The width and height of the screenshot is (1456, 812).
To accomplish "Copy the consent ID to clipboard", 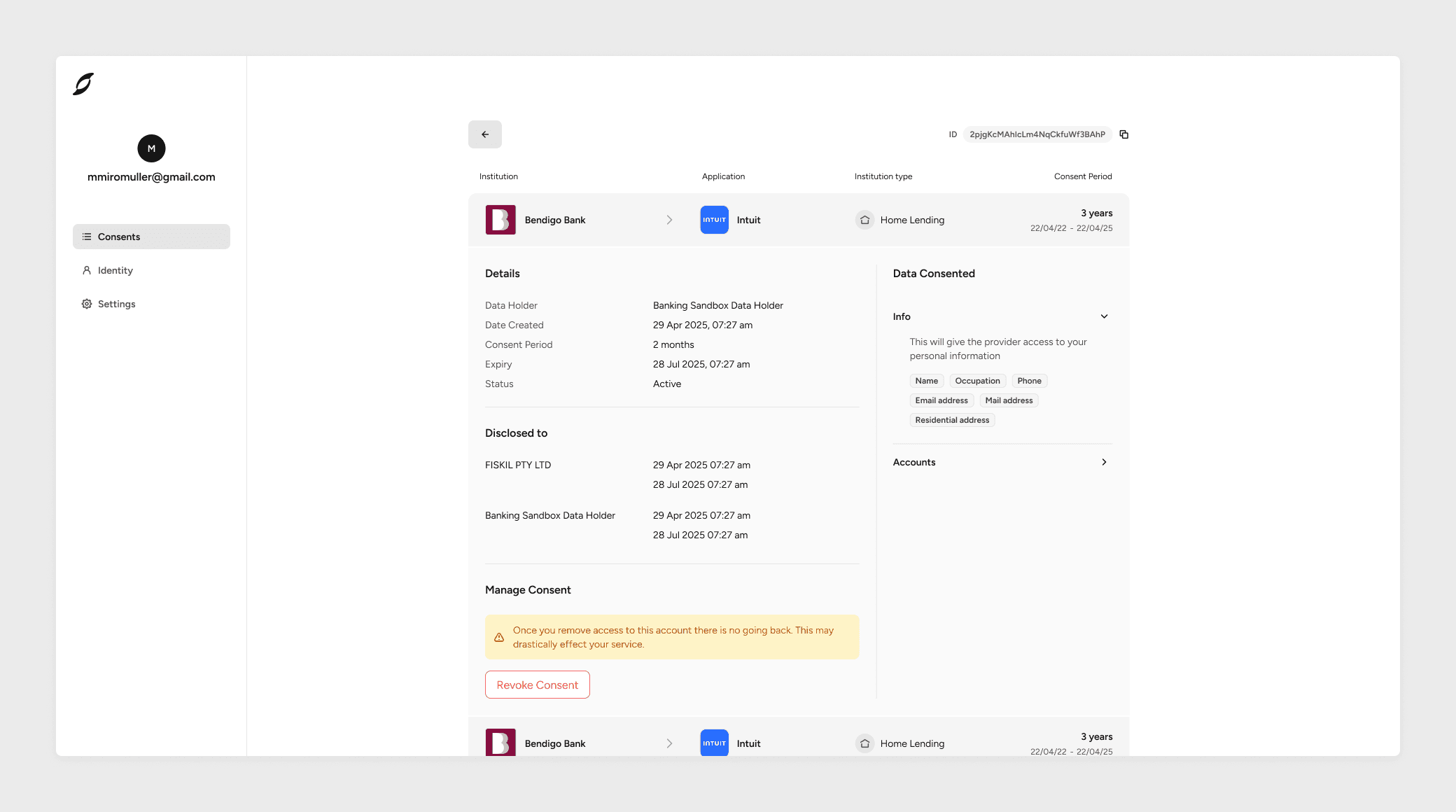I will click(1123, 134).
